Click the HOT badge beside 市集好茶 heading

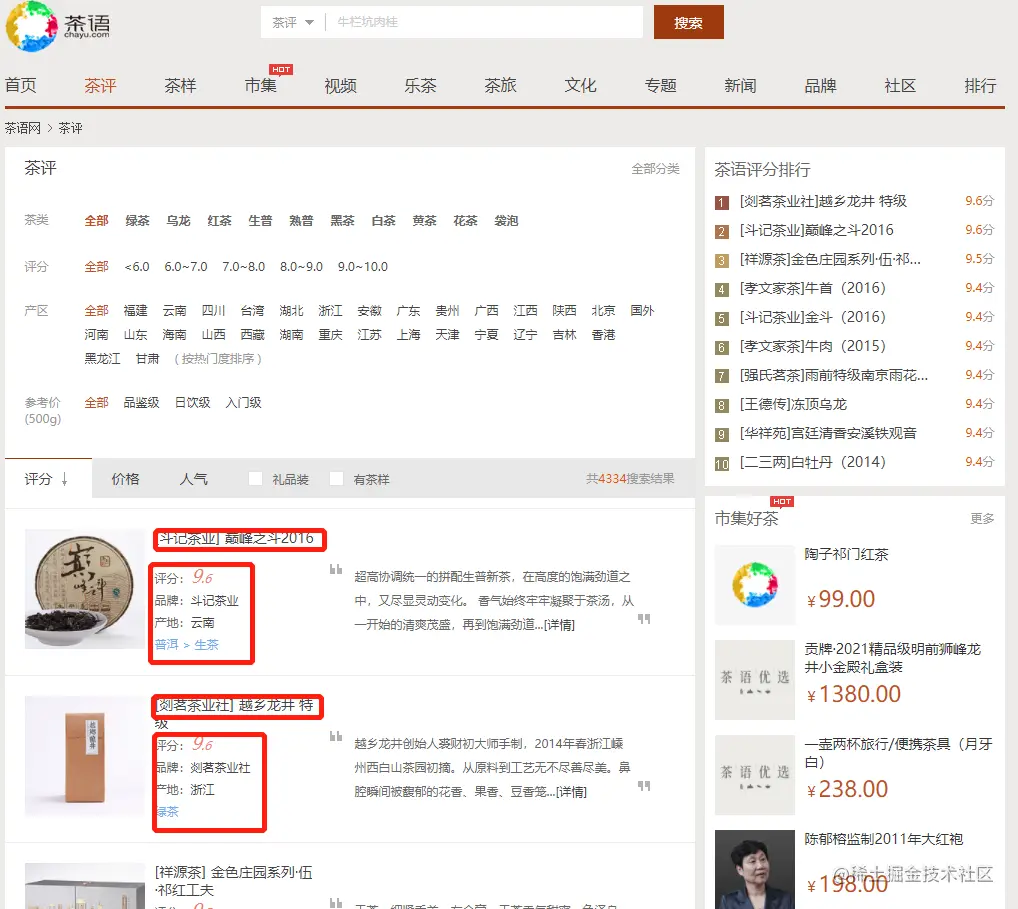click(x=783, y=502)
